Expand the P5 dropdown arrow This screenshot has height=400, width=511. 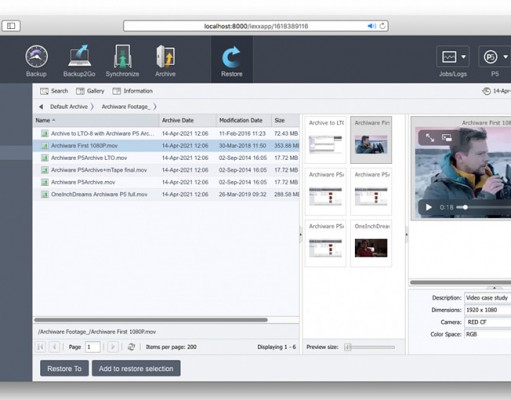[505, 57]
